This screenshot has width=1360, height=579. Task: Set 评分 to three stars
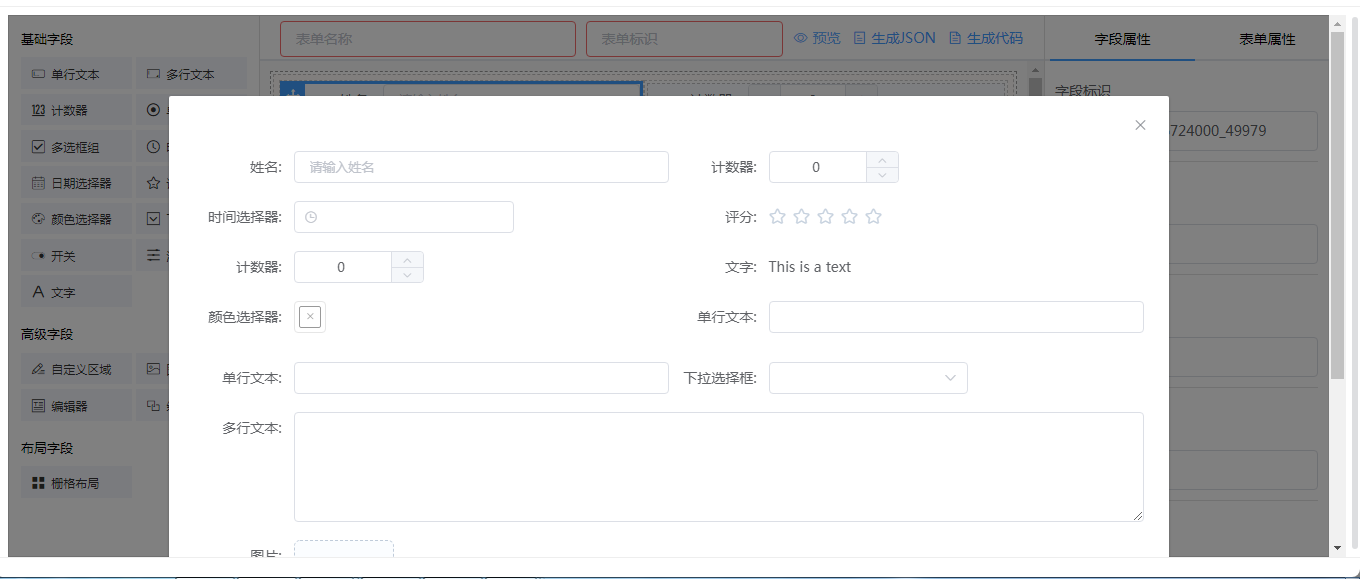pyautogui.click(x=825, y=216)
